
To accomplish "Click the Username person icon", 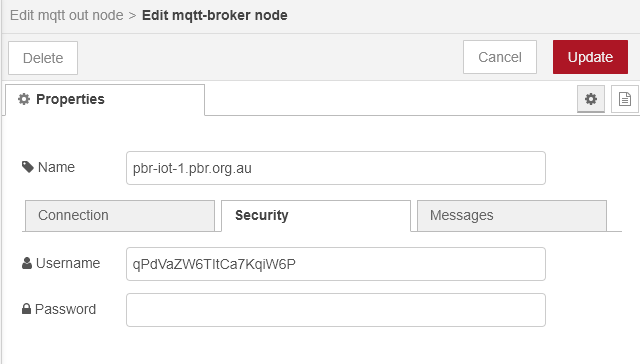I will tap(27, 263).
